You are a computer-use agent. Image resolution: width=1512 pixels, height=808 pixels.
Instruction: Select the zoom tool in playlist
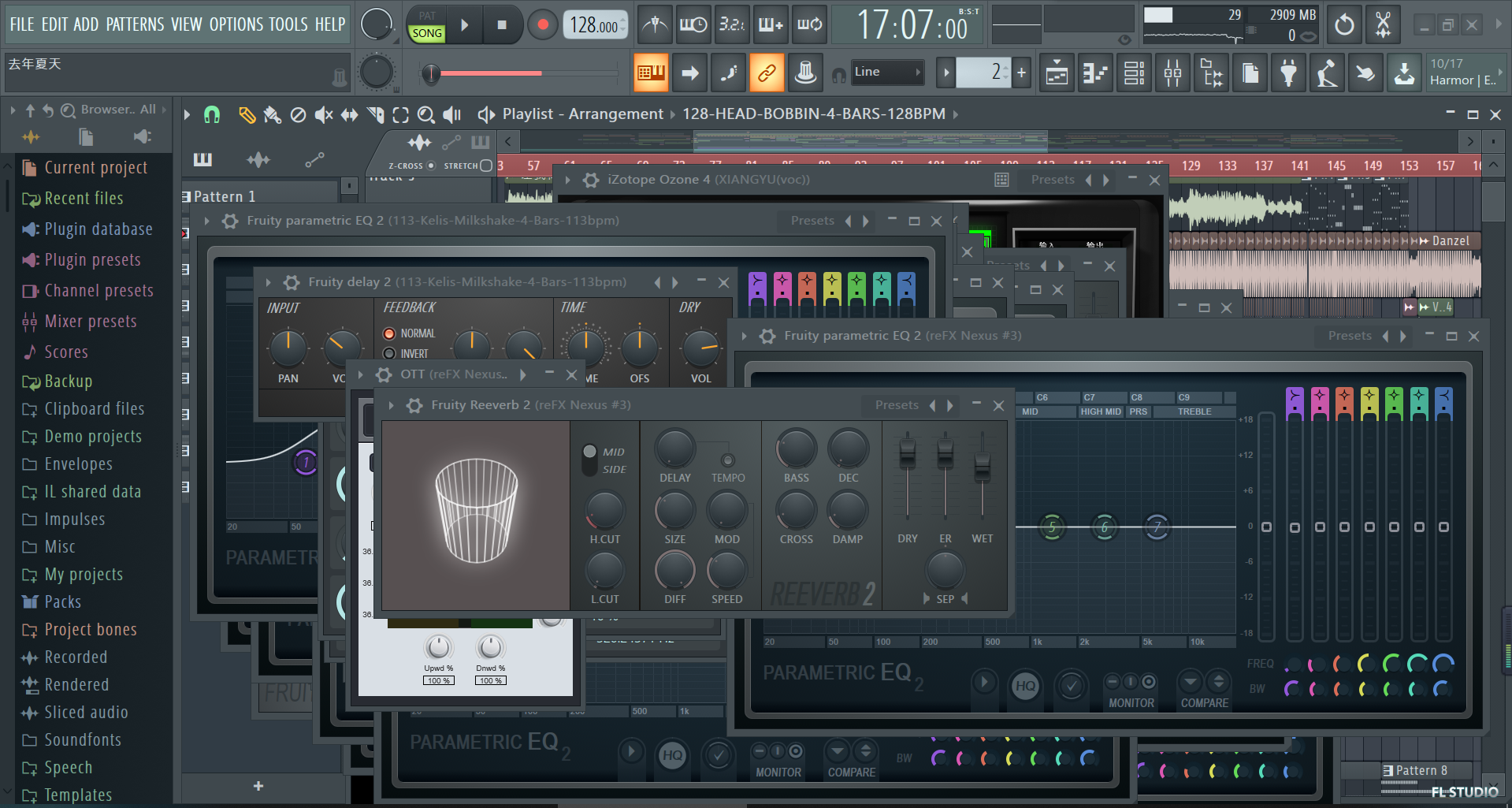tap(425, 115)
